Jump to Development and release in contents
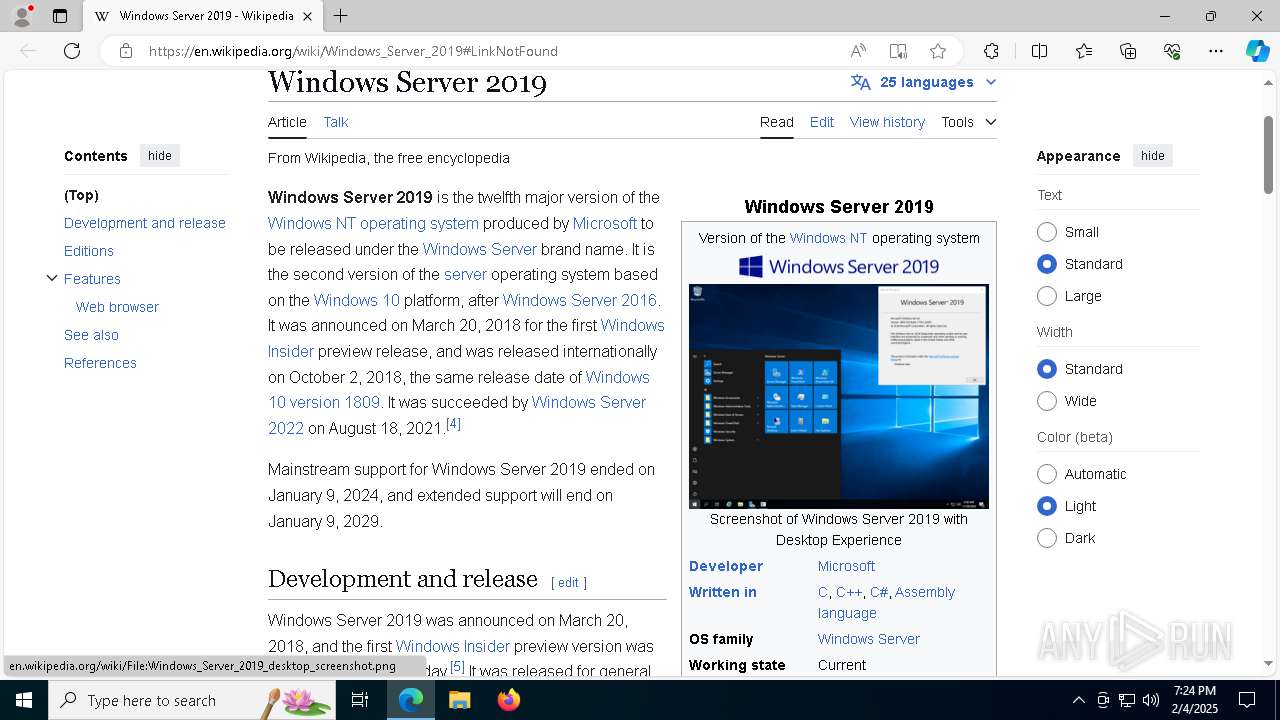This screenshot has height=720, width=1280. pyautogui.click(x=145, y=223)
